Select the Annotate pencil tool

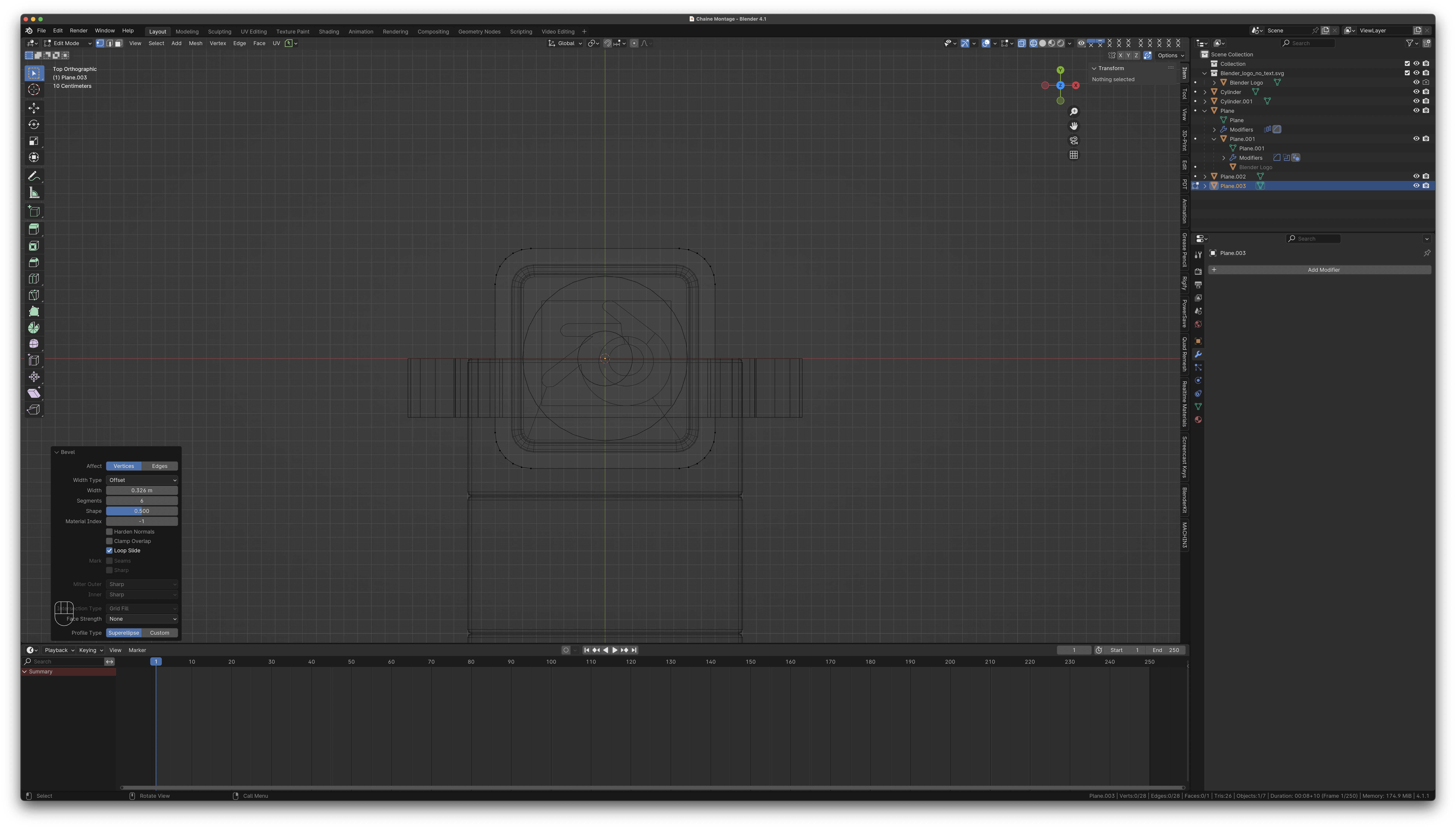coord(34,176)
